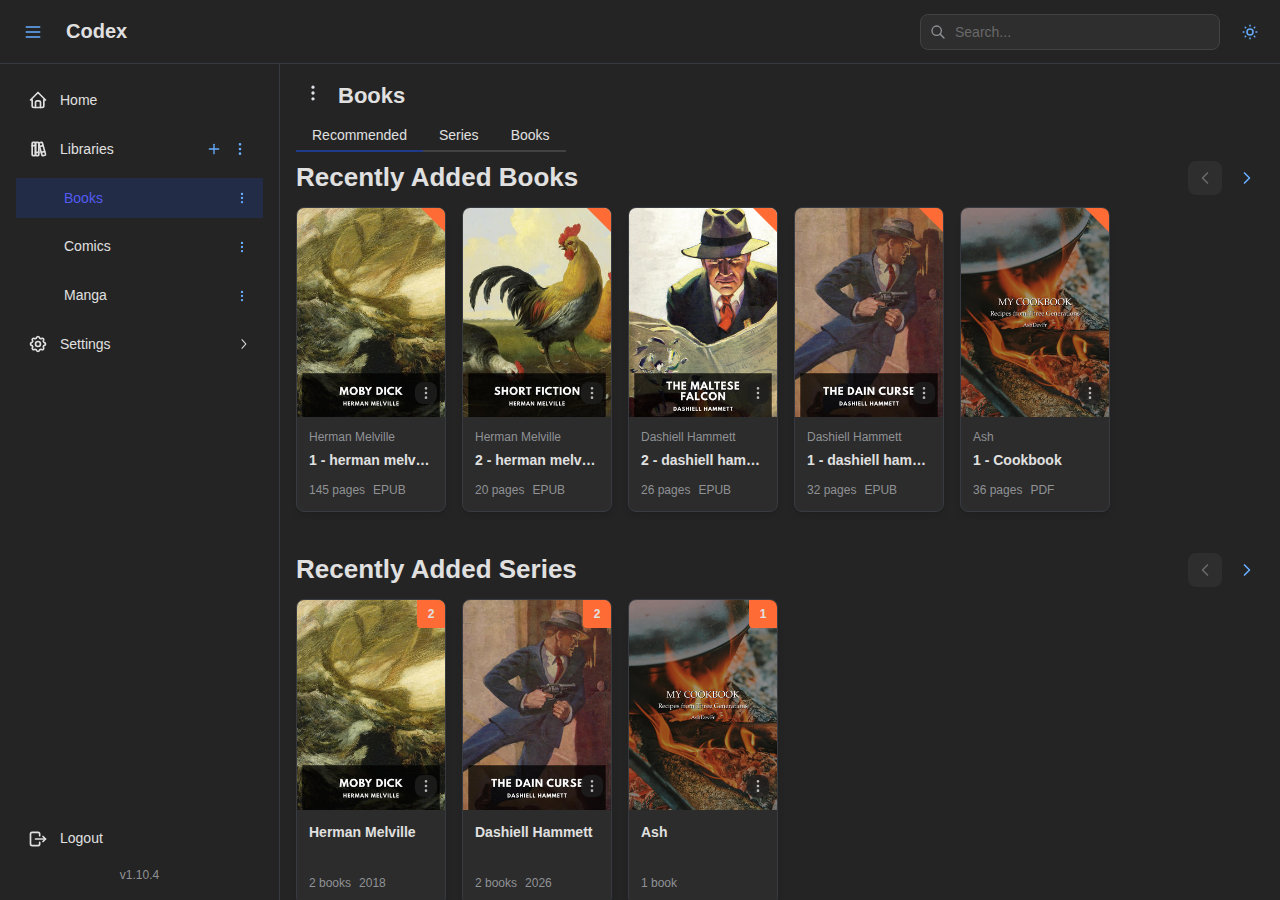This screenshot has width=1280, height=900.
Task: Advance the Recently Added Books carousel
Action: coord(1246,178)
